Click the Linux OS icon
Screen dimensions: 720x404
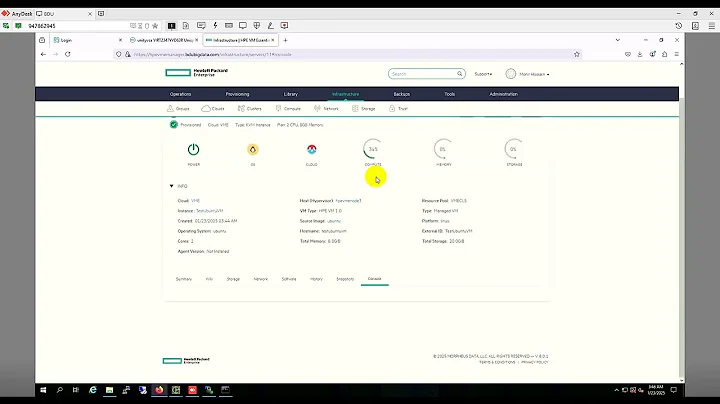click(x=253, y=149)
